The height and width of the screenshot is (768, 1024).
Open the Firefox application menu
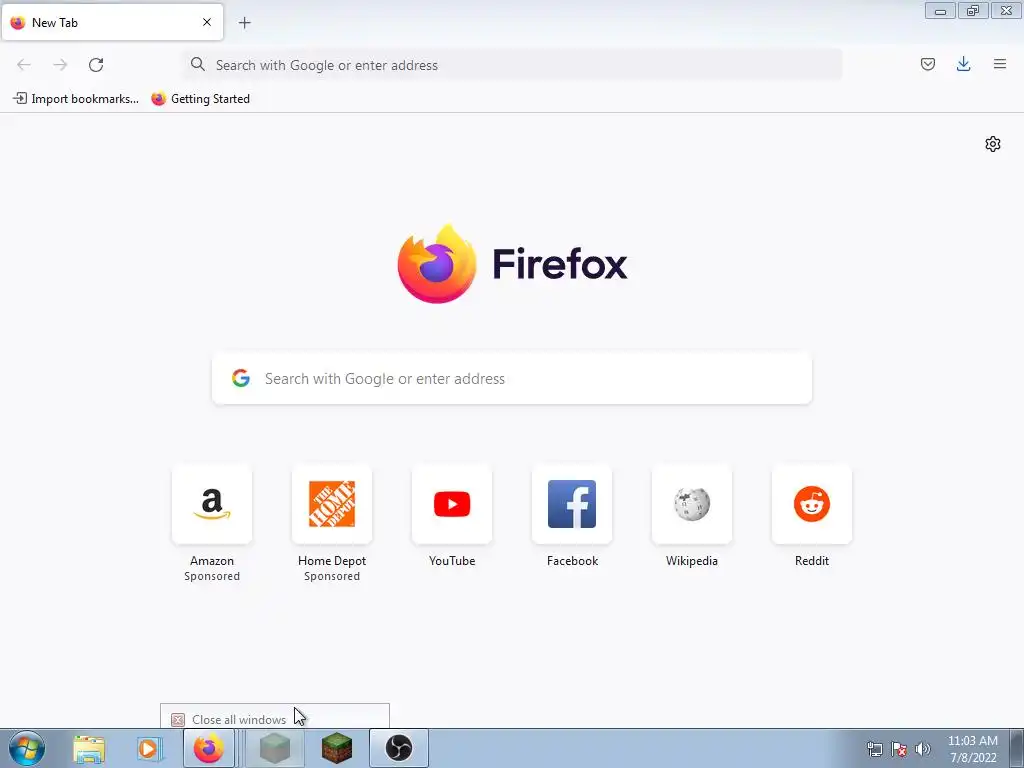[x=1000, y=64]
